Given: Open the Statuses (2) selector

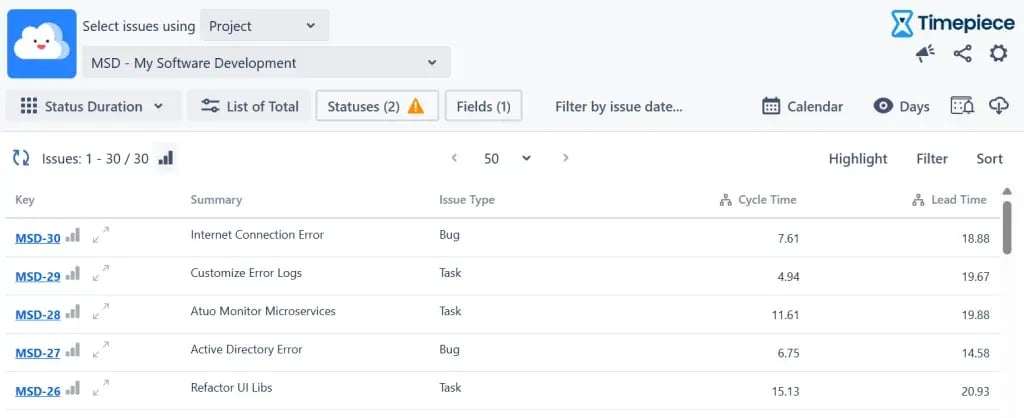Looking at the screenshot, I should [376, 106].
